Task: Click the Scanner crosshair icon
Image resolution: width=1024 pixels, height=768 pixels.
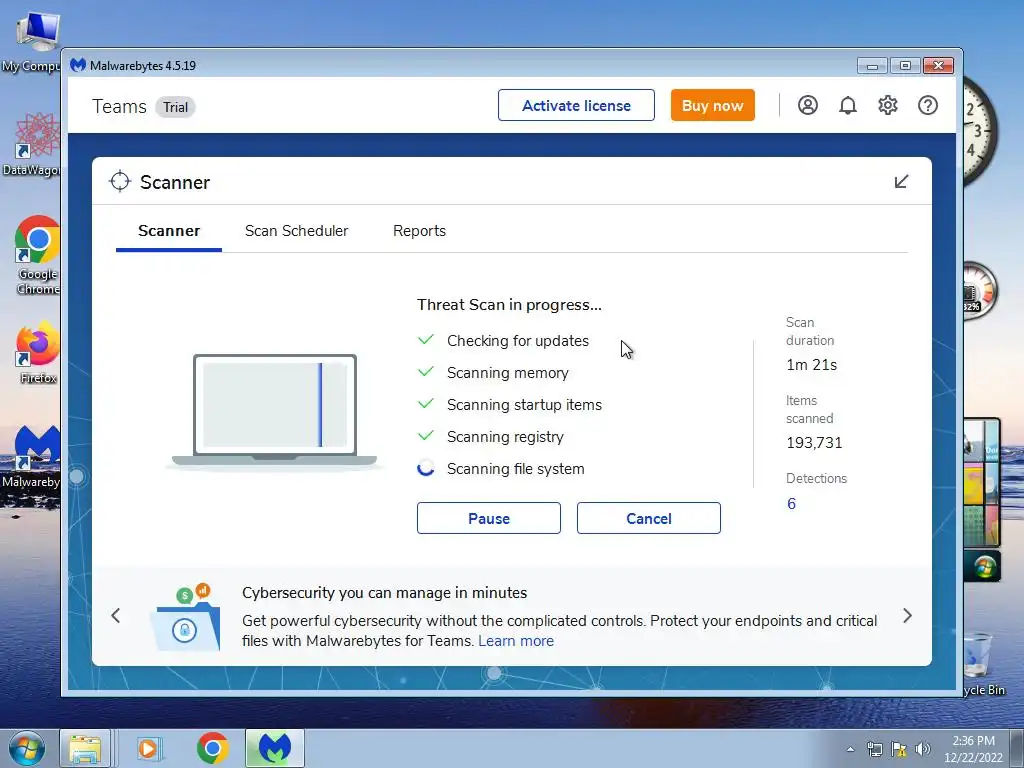Action: coord(120,182)
